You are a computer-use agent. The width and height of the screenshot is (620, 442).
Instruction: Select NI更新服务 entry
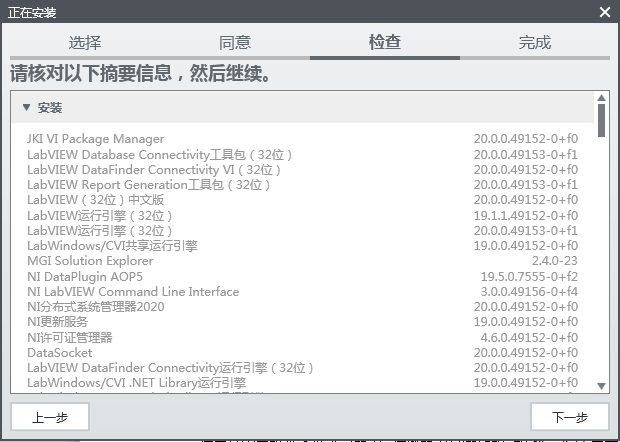[x=302, y=321]
